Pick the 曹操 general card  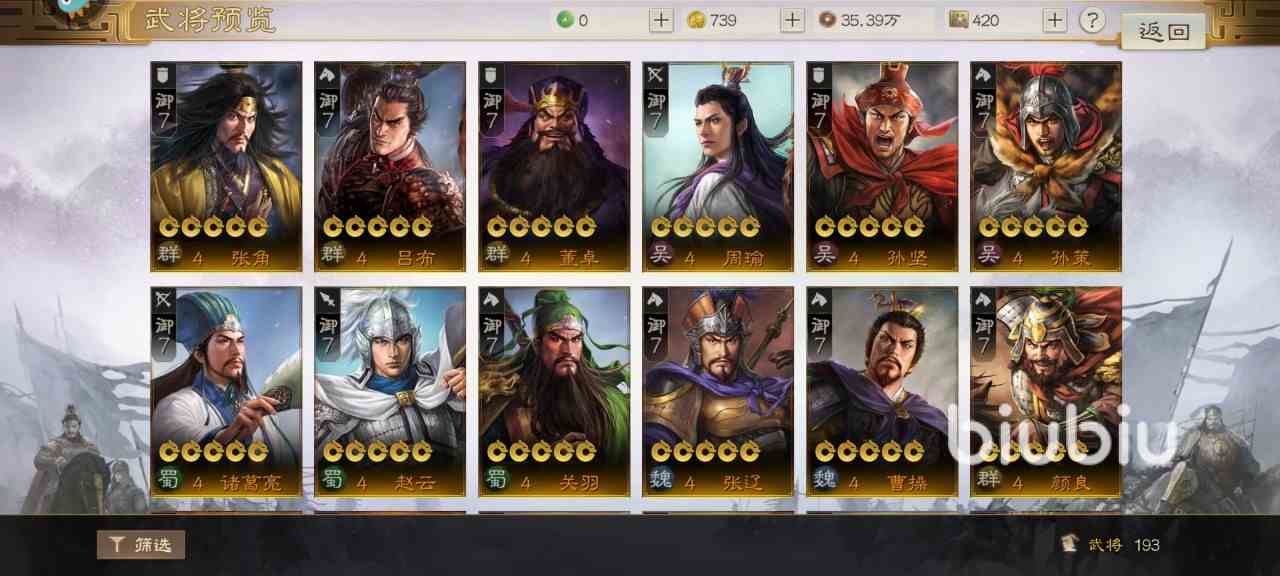point(882,392)
